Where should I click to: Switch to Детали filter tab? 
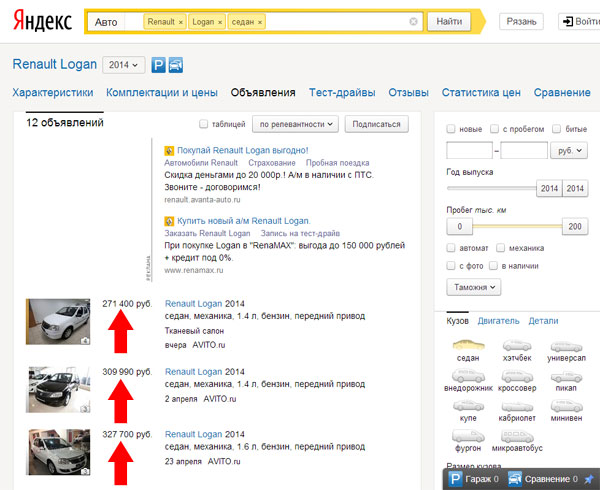pos(543,321)
